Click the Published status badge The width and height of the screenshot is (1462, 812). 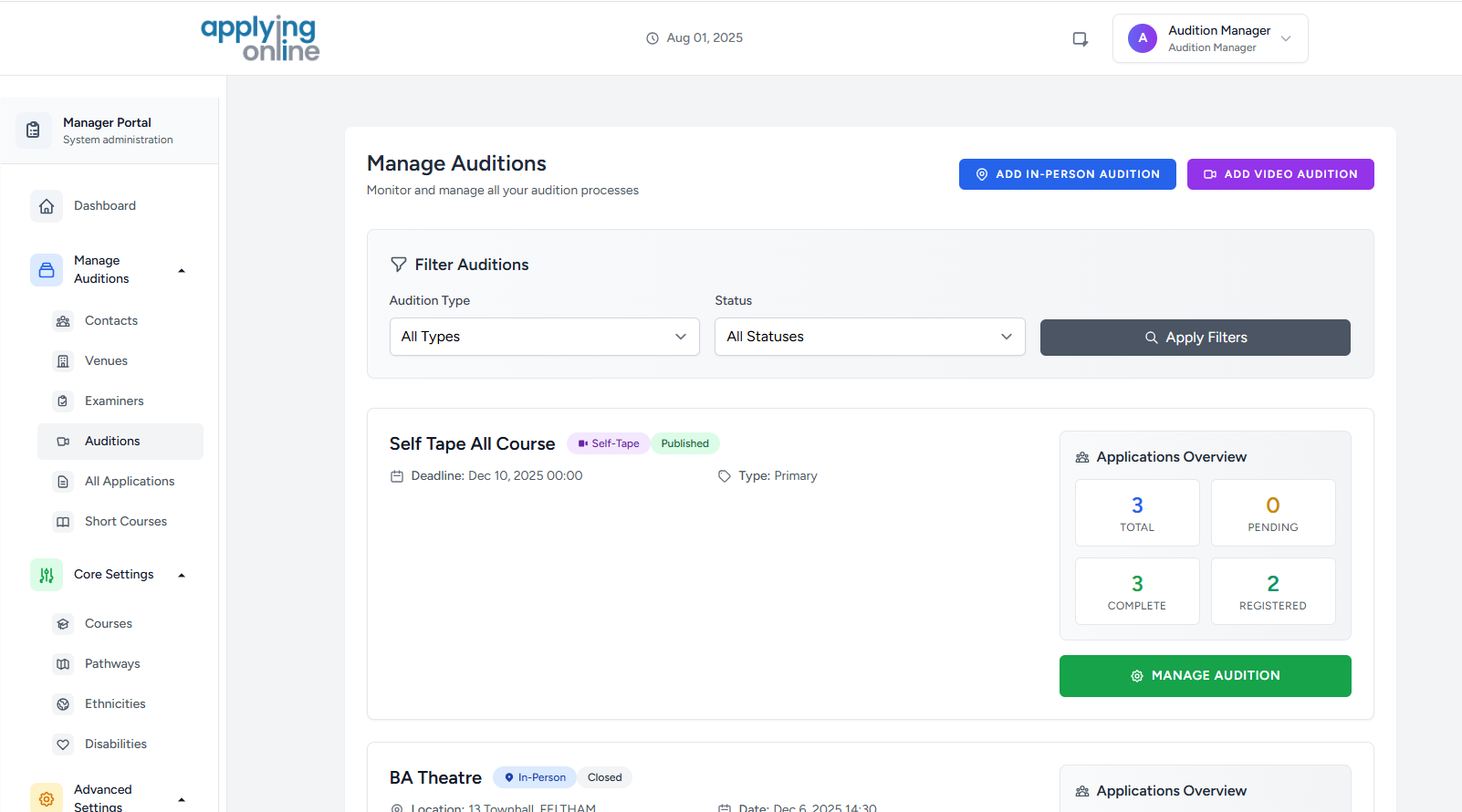[685, 443]
